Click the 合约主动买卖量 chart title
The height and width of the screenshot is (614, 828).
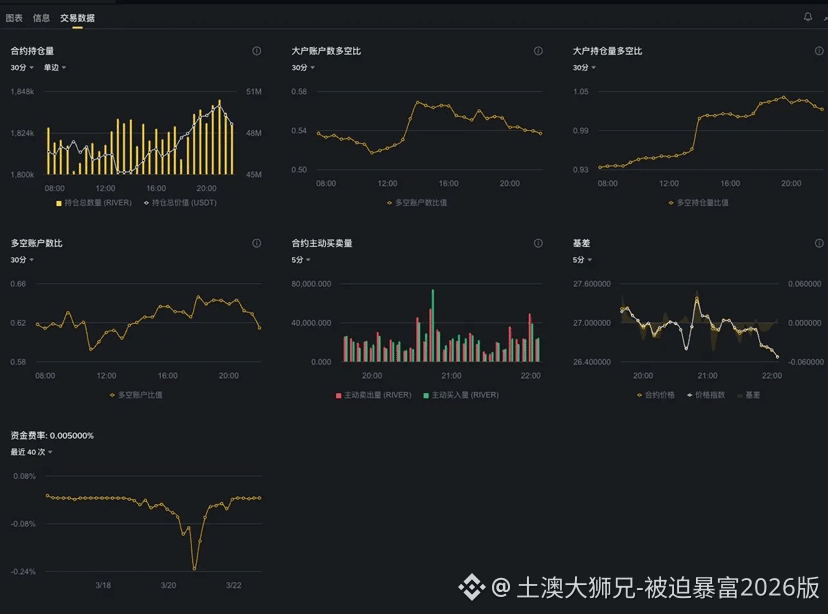[322, 243]
